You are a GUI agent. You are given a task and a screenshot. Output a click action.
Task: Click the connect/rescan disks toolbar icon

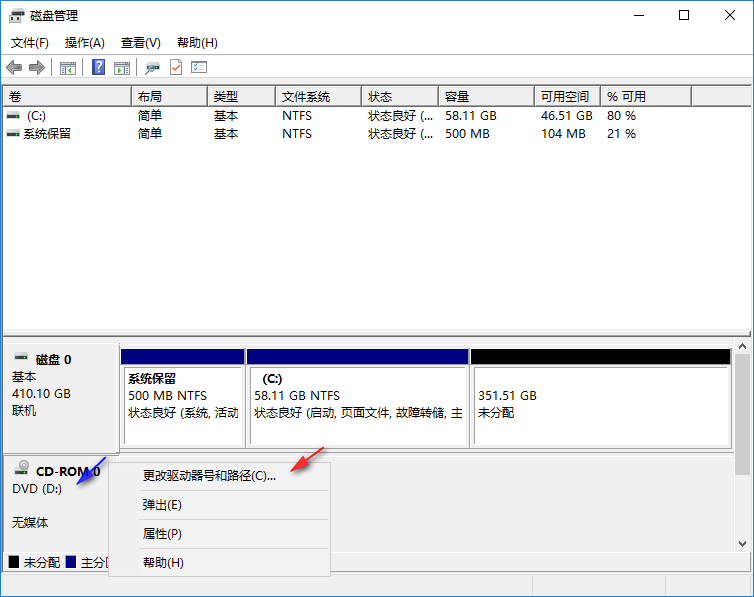click(x=152, y=68)
